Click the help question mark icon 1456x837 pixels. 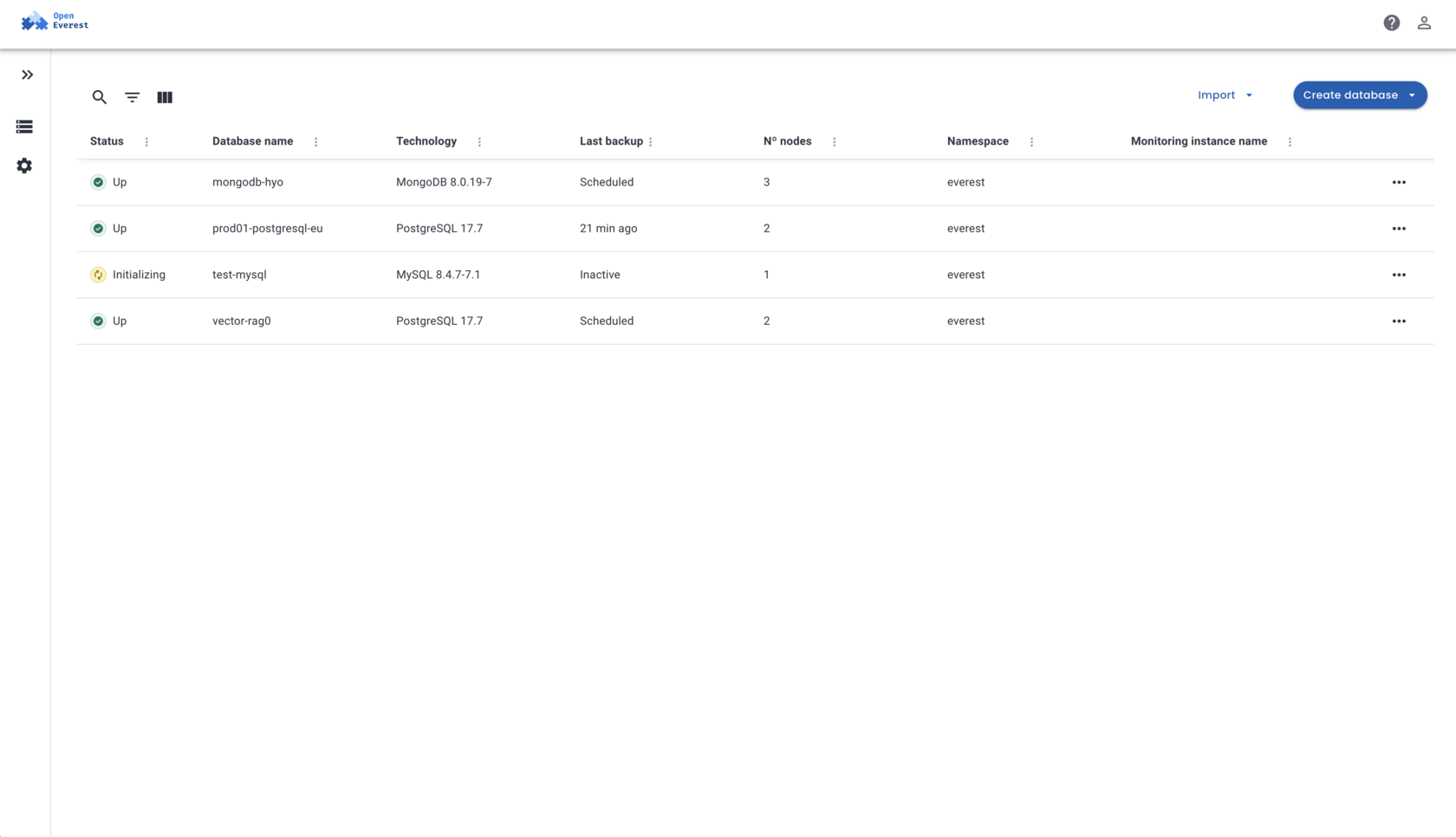[1391, 23]
